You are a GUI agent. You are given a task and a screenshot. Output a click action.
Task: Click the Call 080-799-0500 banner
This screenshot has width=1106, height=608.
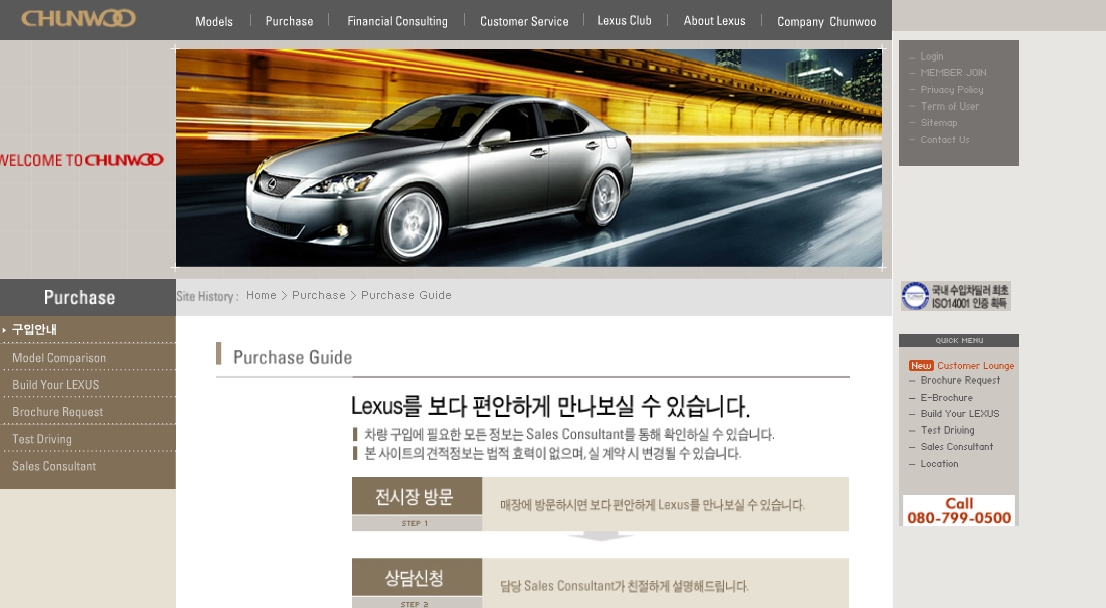[x=958, y=510]
